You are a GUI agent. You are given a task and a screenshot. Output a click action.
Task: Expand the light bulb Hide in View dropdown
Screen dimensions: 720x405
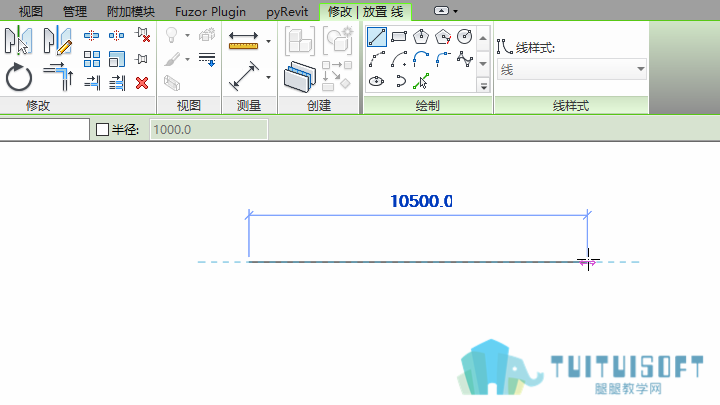click(187, 35)
